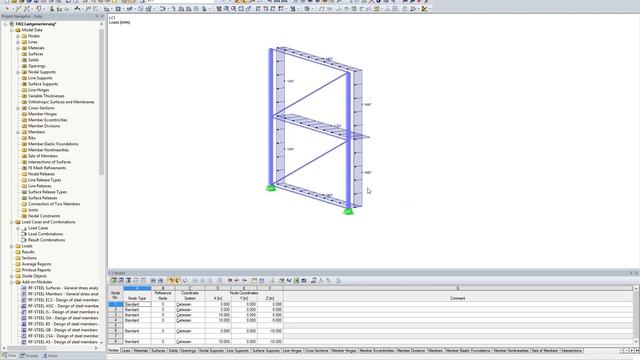Click the X coordinate 10.000 in row 3

point(218,315)
